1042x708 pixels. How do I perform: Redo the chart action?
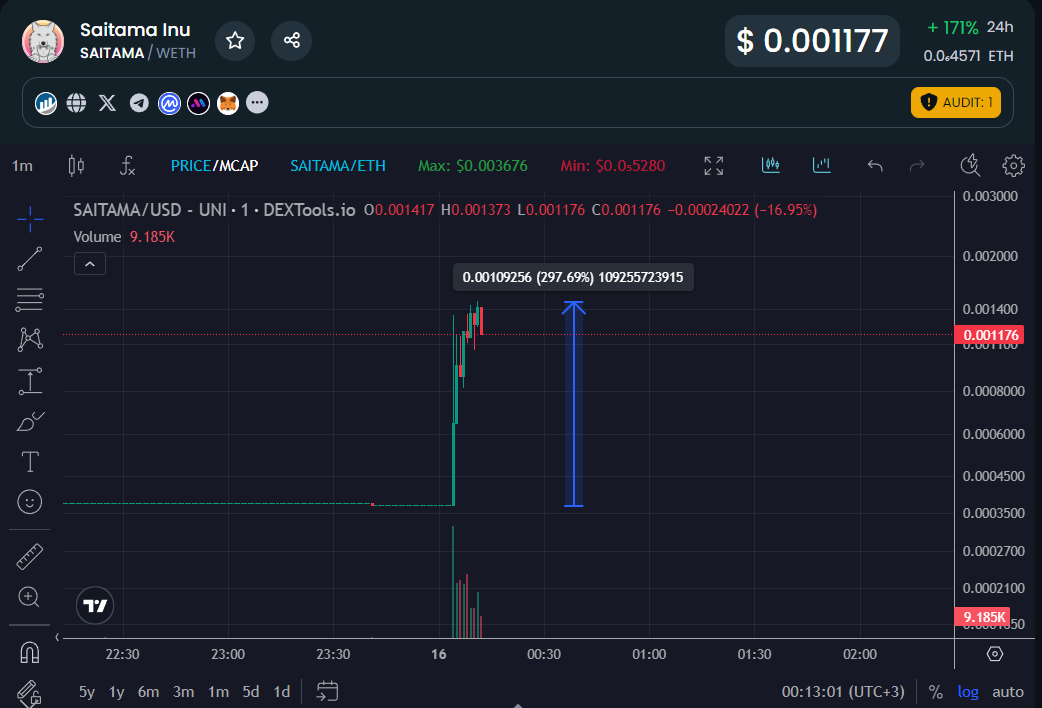pyautogui.click(x=917, y=166)
